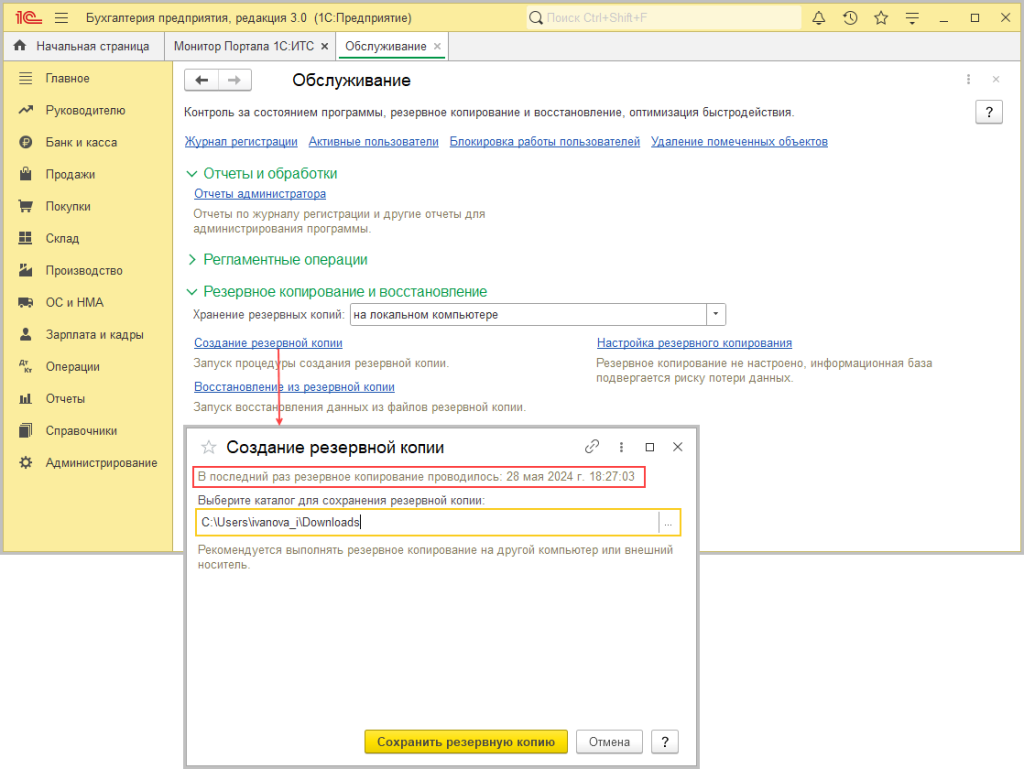Browse for folder with the ellipsis button

(x=668, y=522)
